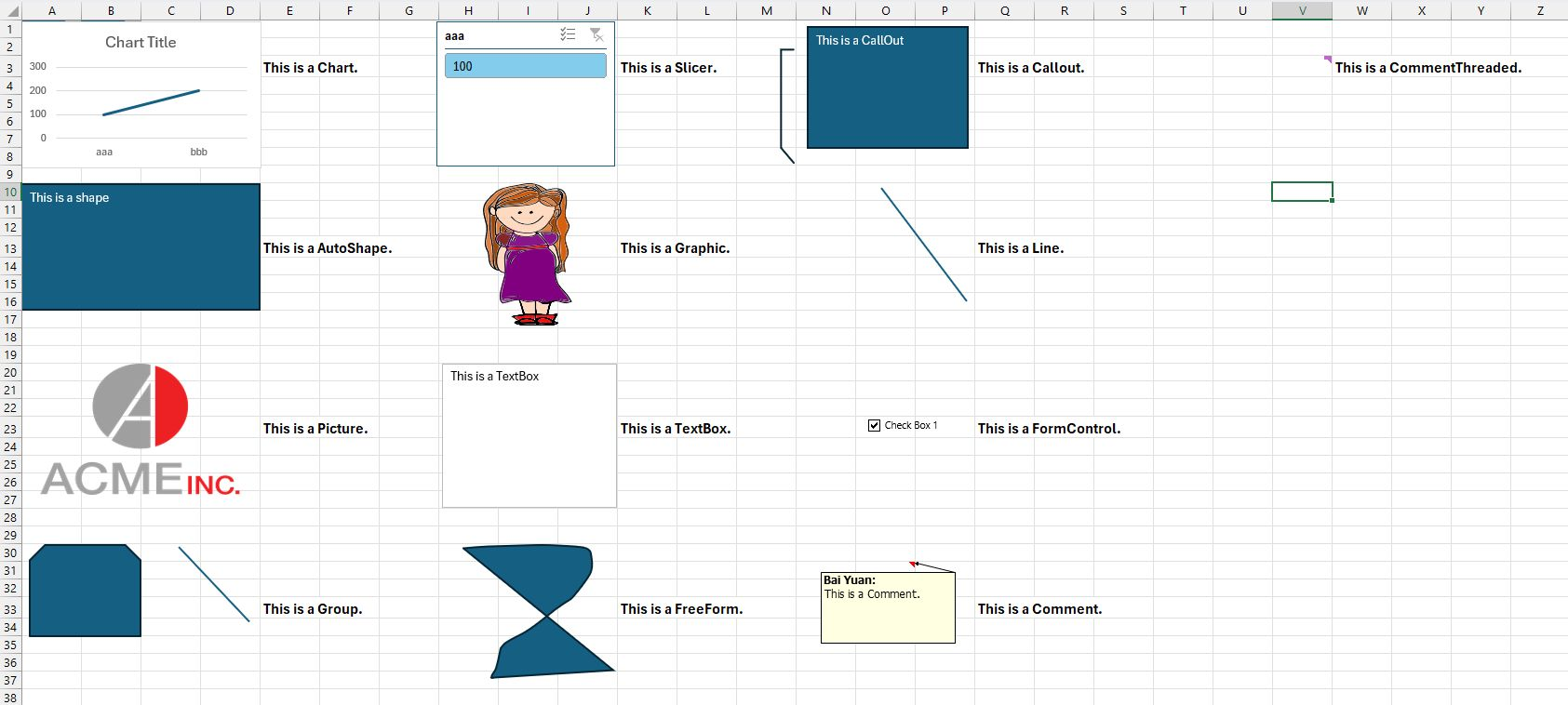Select row 1 header

(10, 29)
